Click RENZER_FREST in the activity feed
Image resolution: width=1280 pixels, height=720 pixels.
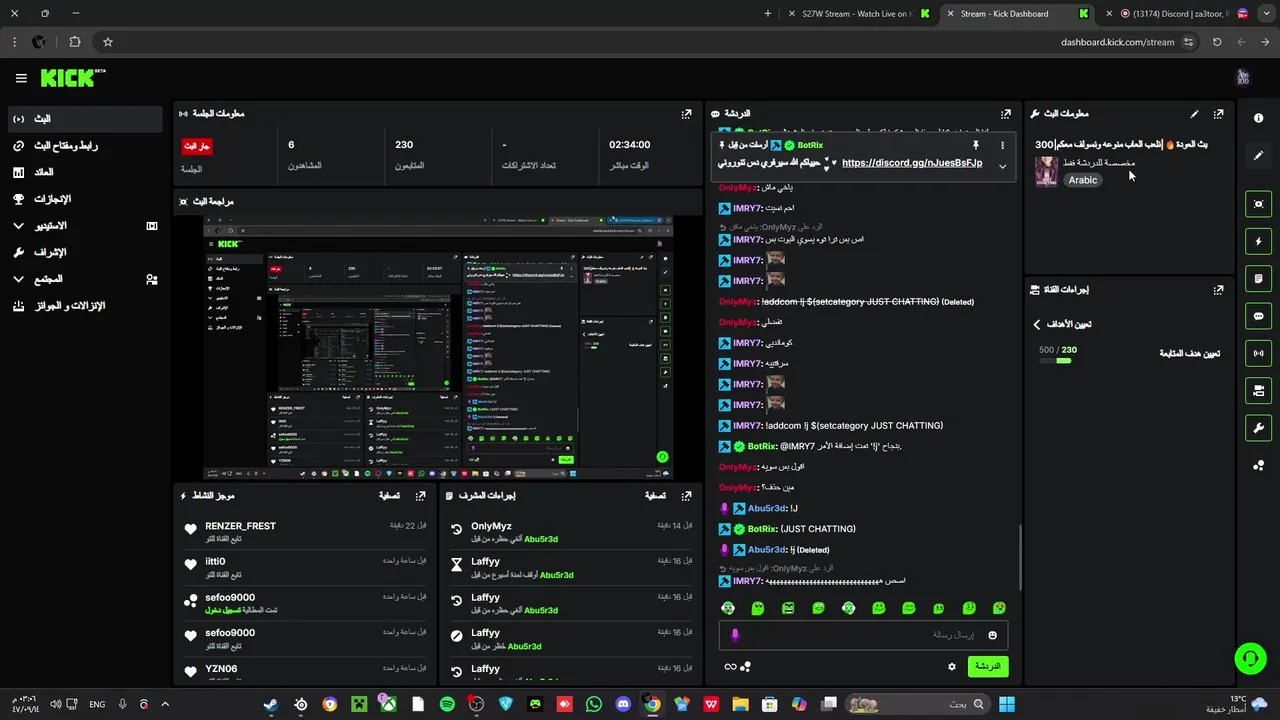point(240,526)
